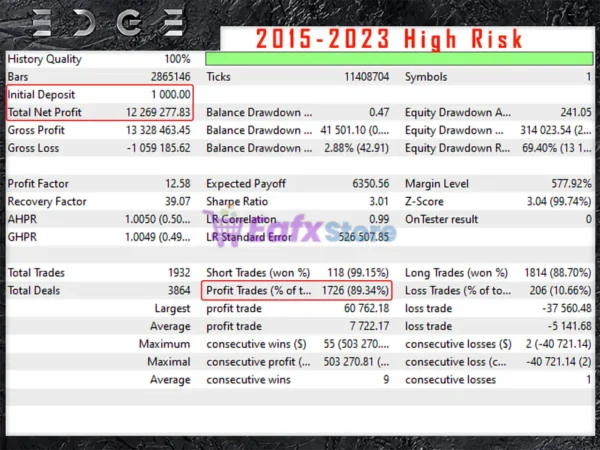Select average loss trade value -5 141.68
The width and height of the screenshot is (600, 450).
569,326
